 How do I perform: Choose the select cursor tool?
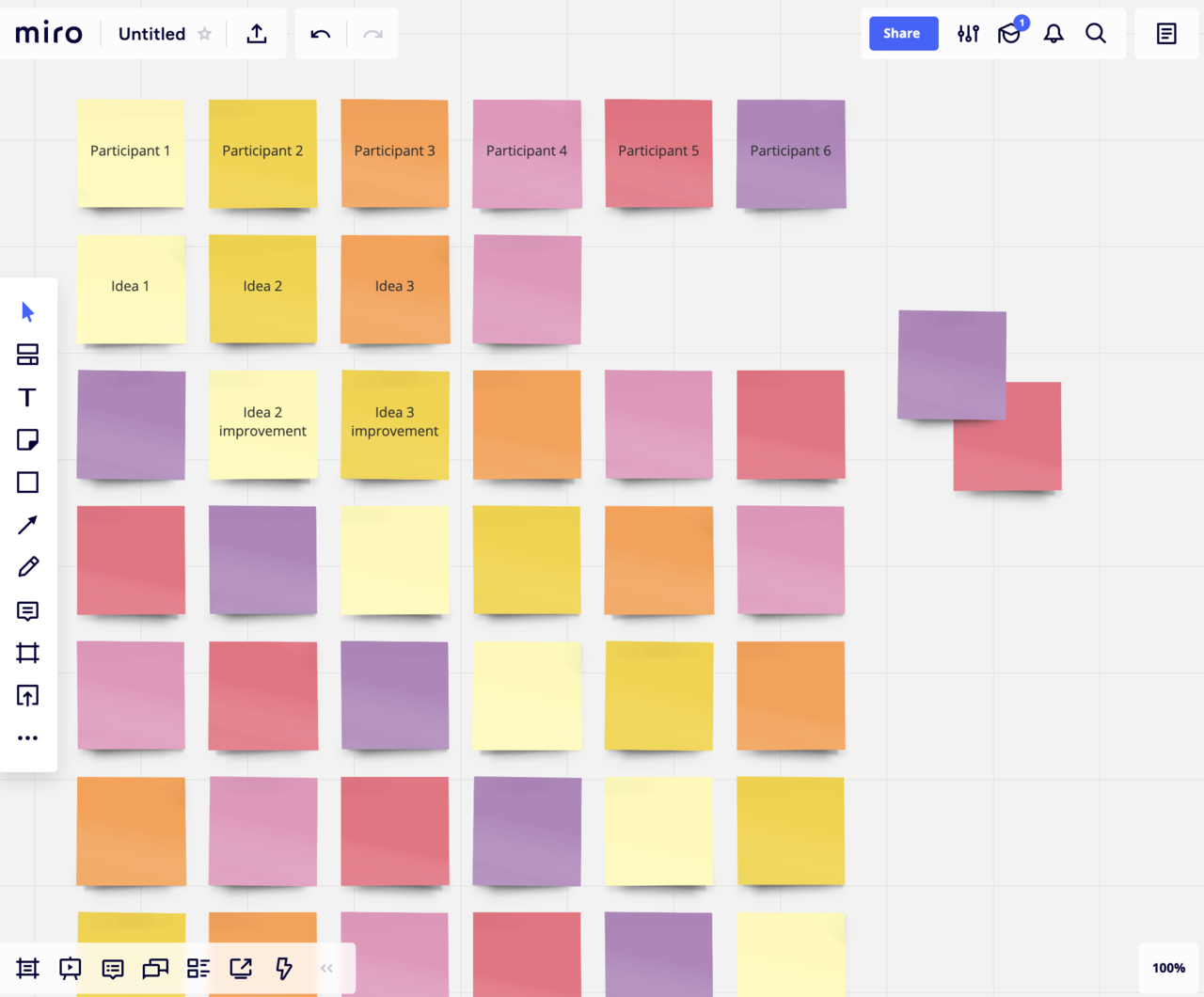pyautogui.click(x=28, y=312)
